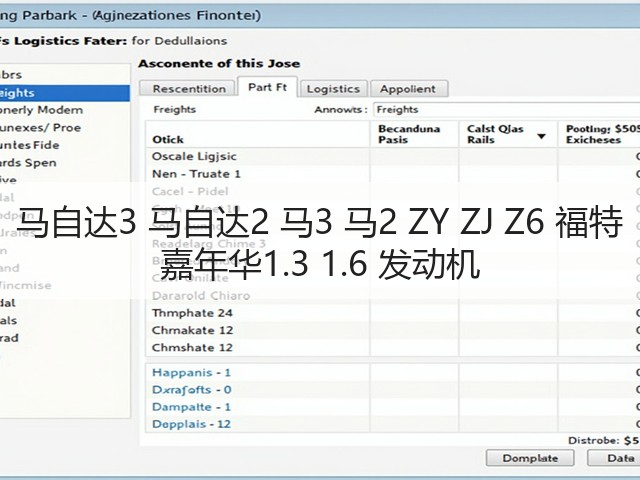The height and width of the screenshot is (480, 640).
Task: Open the Logistics tab
Action: [333, 89]
